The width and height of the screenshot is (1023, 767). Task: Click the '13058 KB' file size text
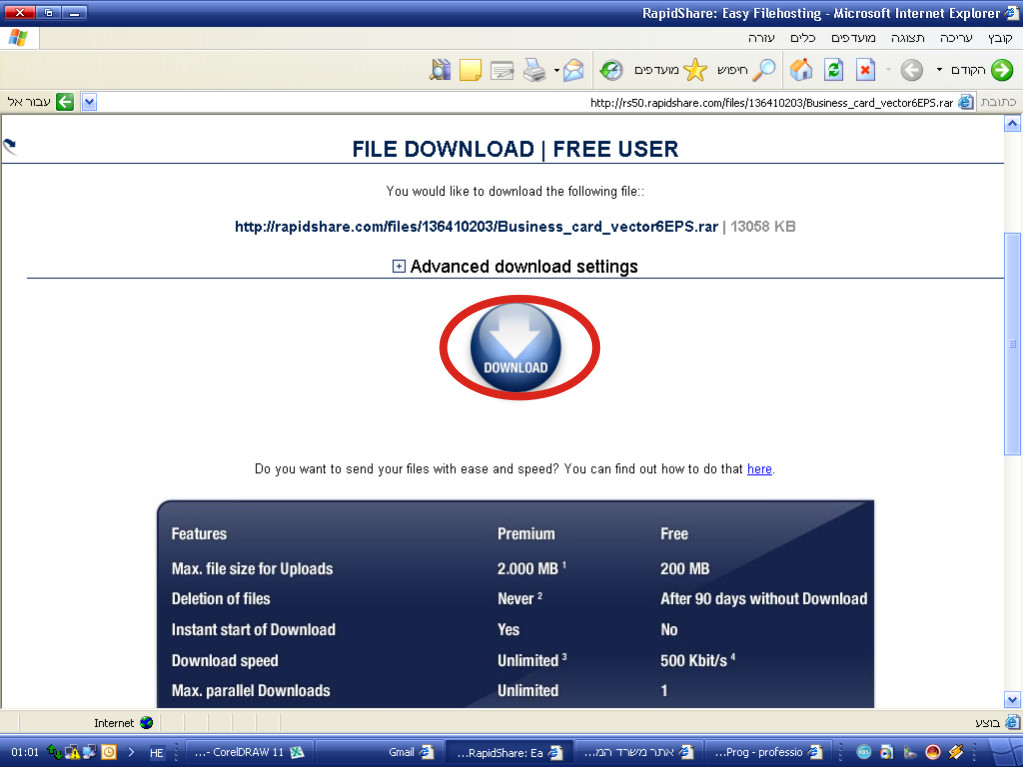pos(763,227)
